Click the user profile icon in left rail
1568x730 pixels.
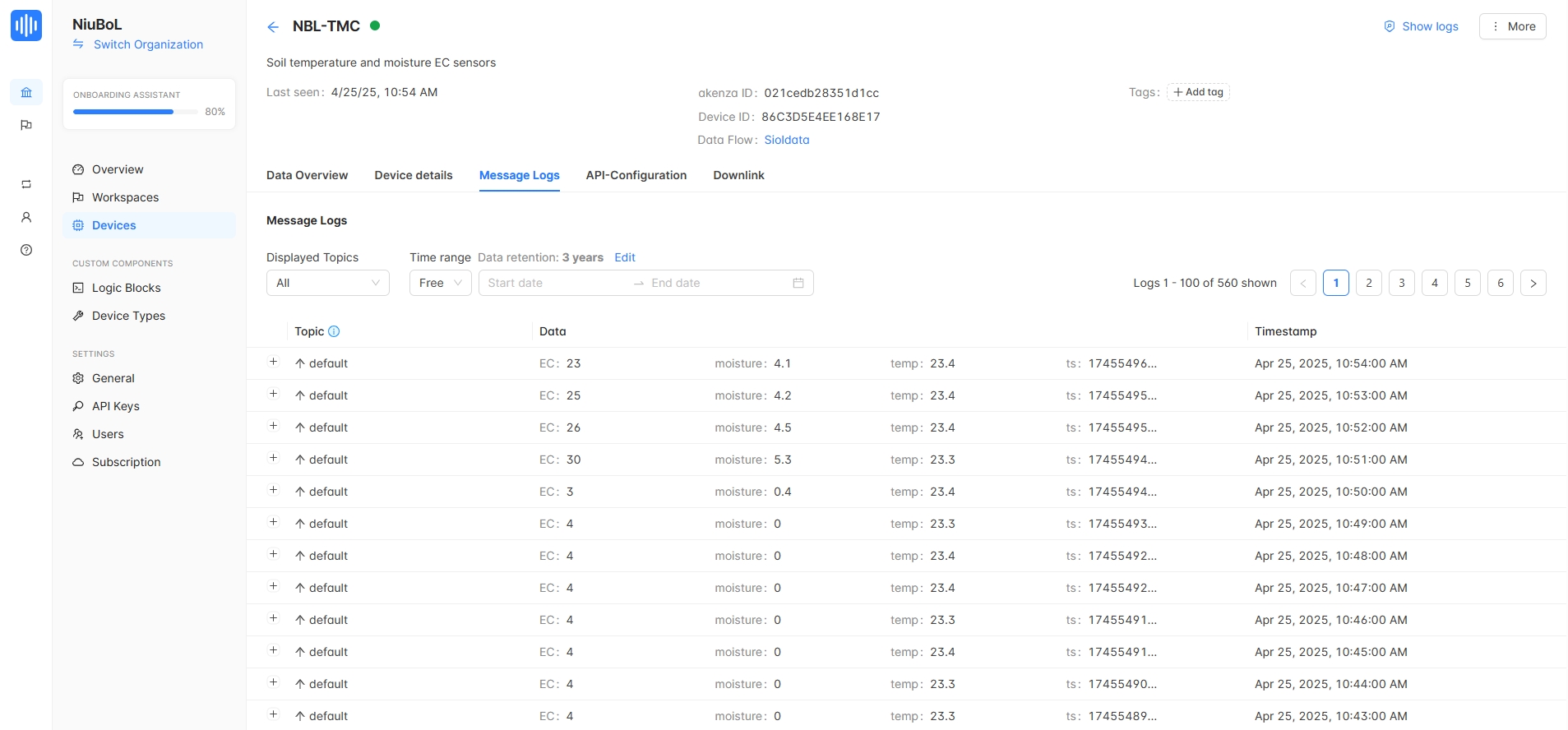click(26, 217)
